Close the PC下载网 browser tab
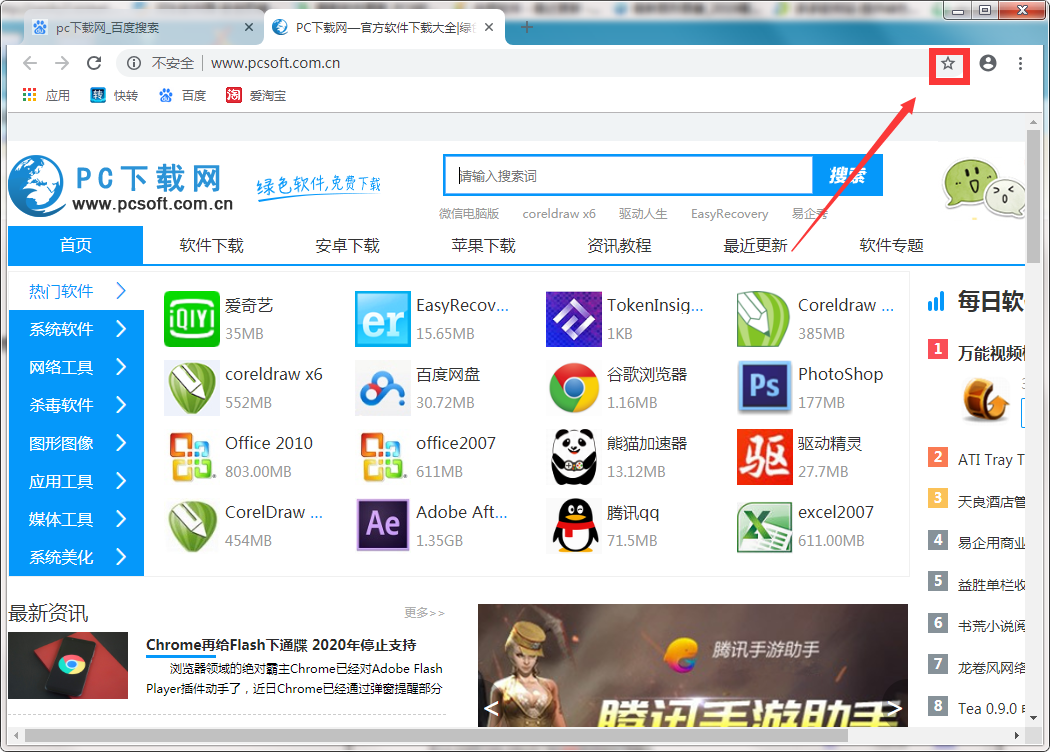Screen dimensions: 1050x752 (x=489, y=27)
